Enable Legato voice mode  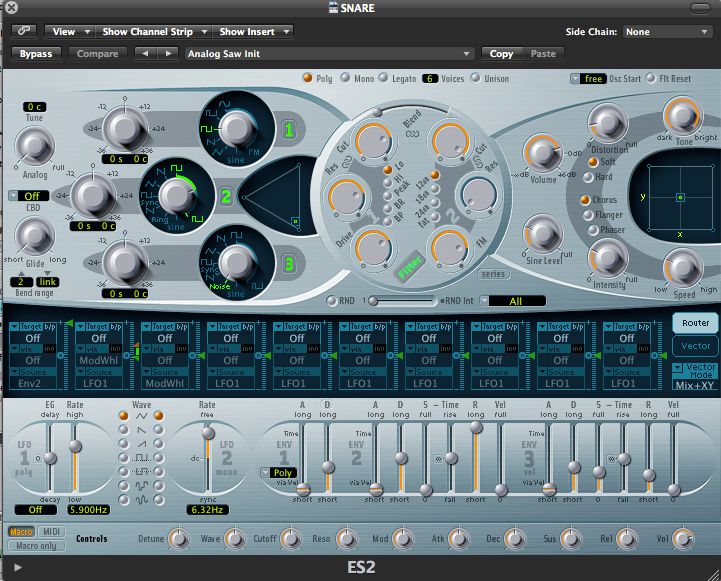383,78
